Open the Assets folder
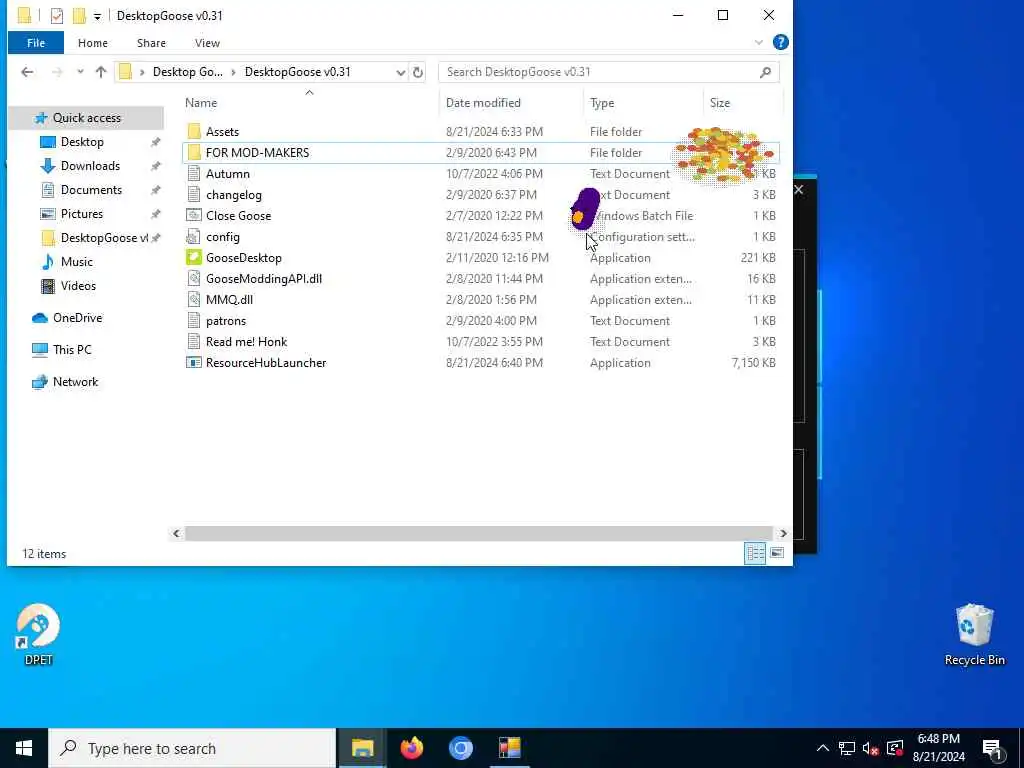The width and height of the screenshot is (1024, 768). 222,132
